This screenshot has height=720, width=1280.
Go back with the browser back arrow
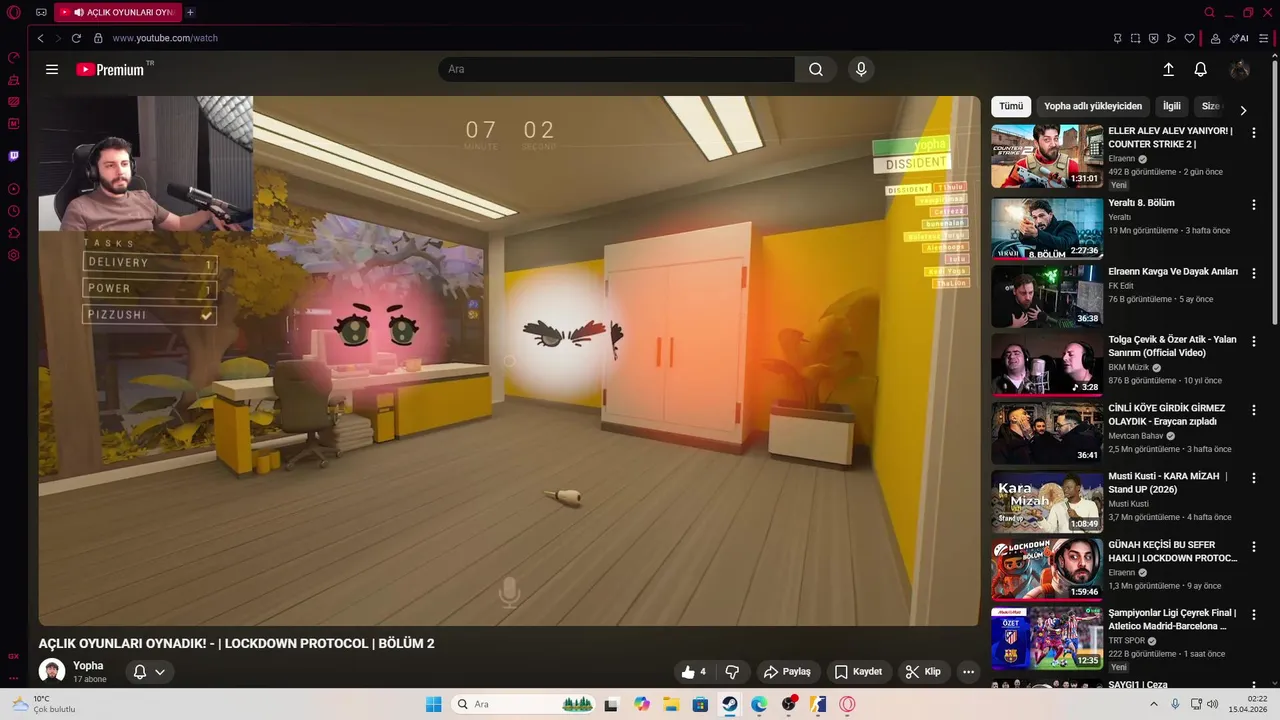[40, 38]
